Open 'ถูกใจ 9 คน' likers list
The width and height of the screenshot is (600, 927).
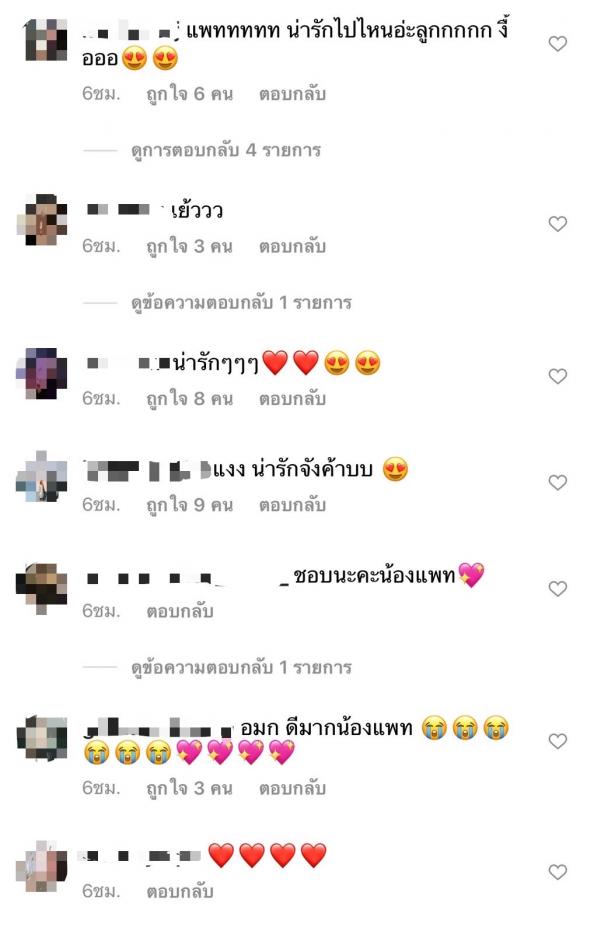pos(190,505)
